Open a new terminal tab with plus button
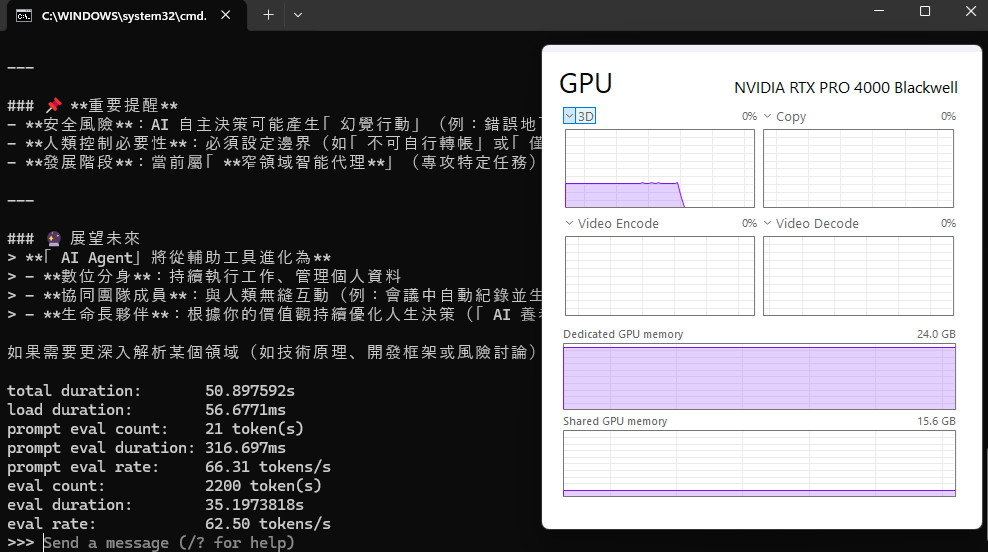 coord(268,15)
